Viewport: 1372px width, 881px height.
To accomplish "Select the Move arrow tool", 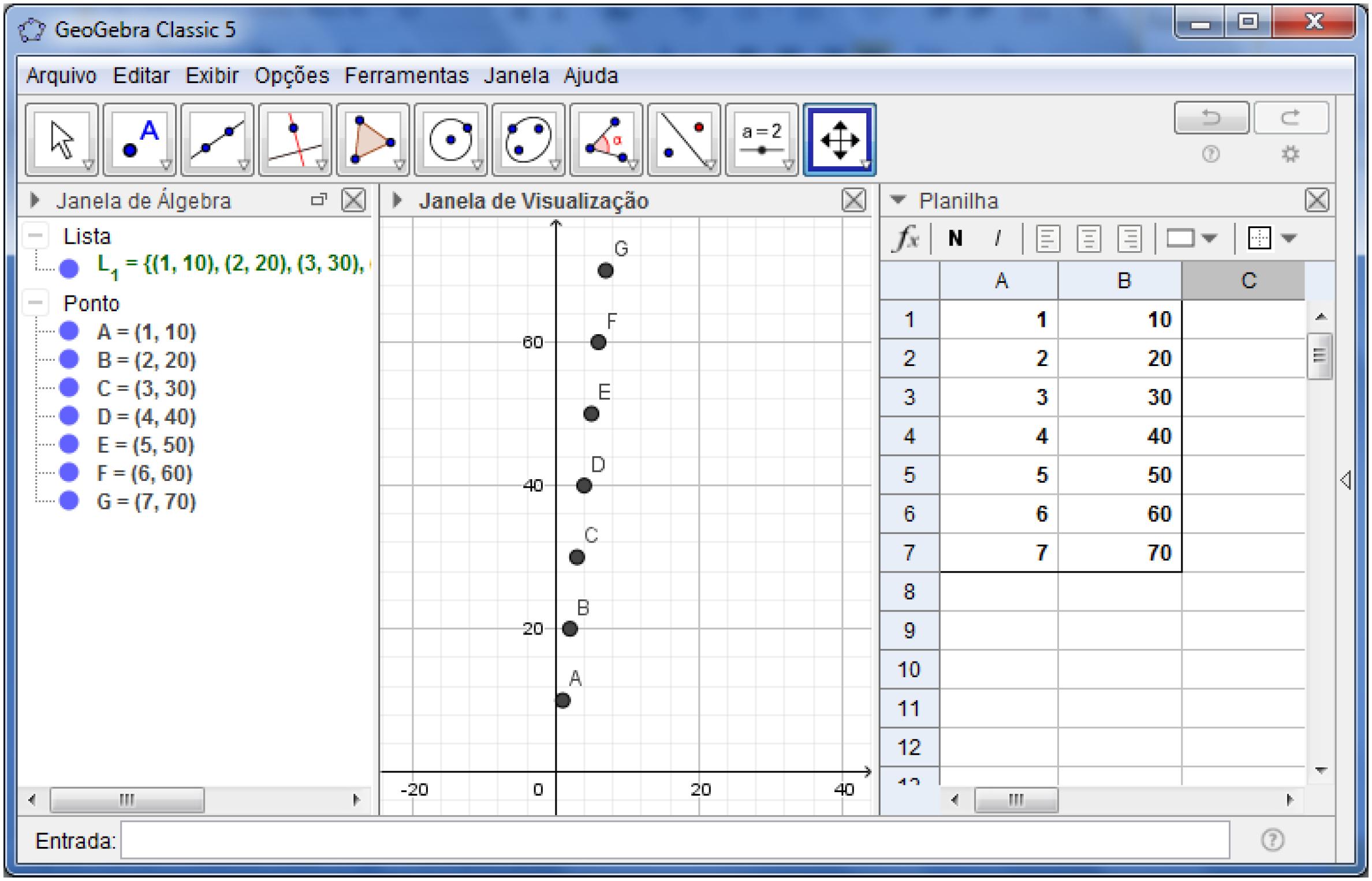I will [x=62, y=140].
